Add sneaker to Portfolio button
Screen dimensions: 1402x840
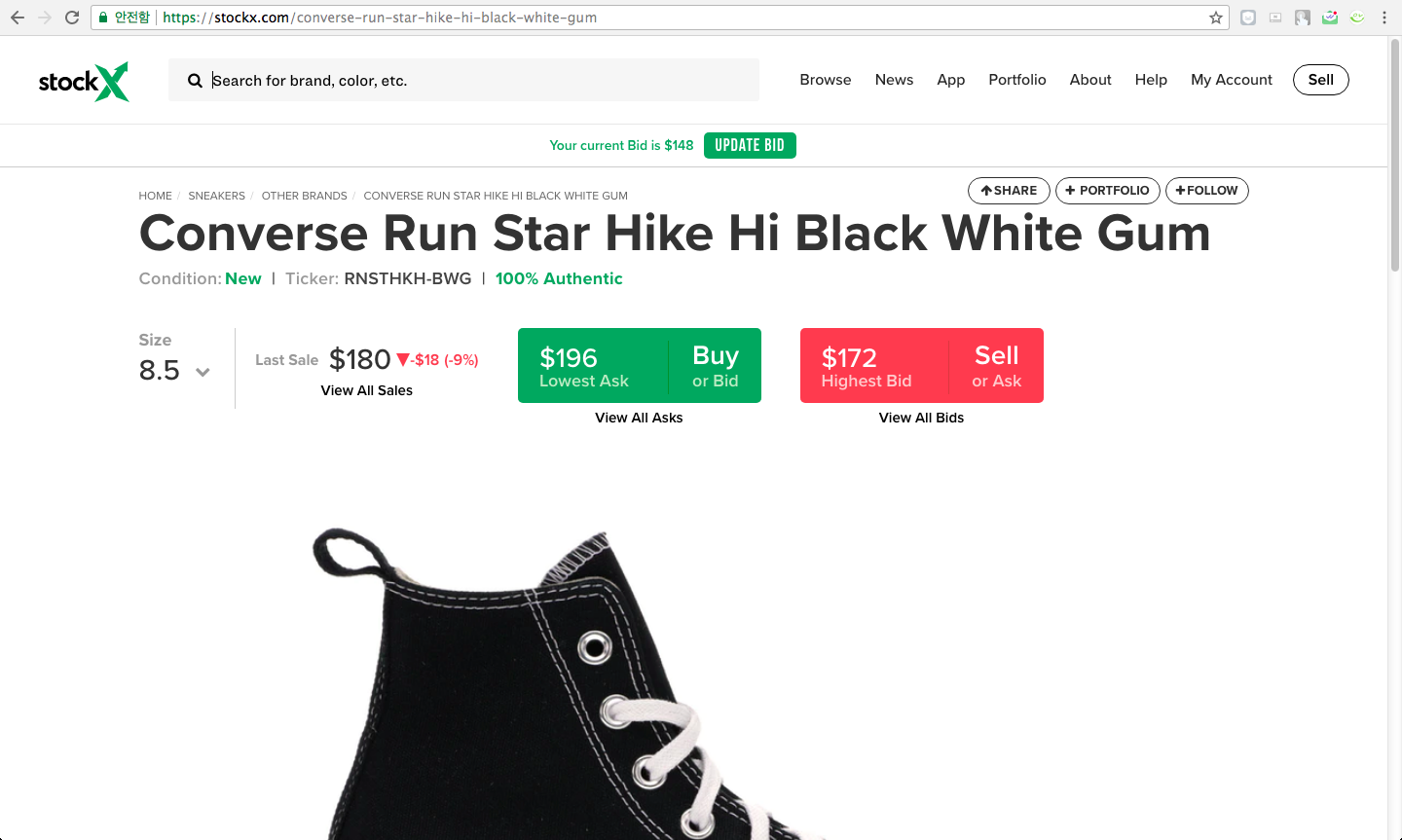[x=1108, y=191]
